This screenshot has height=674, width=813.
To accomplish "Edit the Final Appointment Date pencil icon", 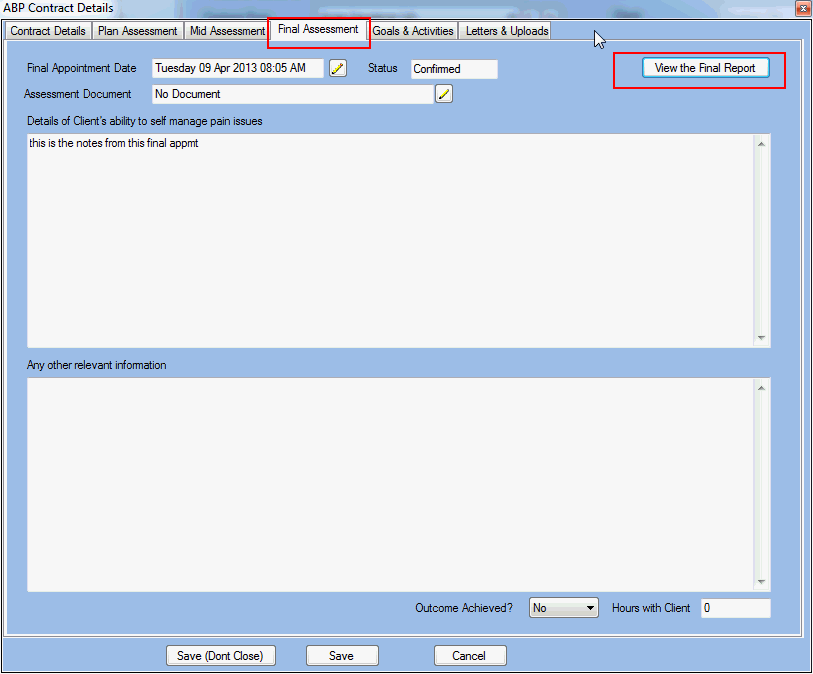I will 338,68.
